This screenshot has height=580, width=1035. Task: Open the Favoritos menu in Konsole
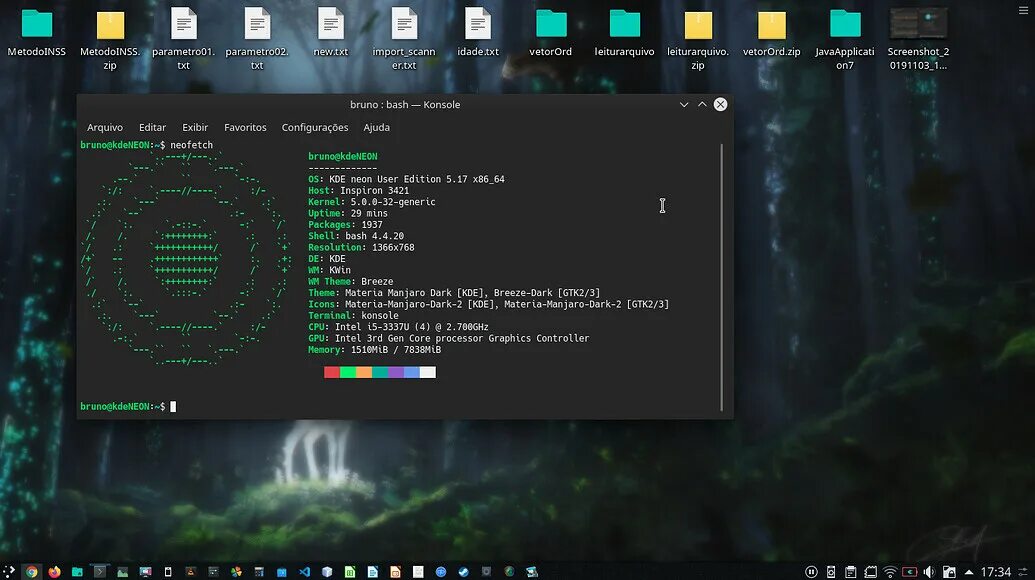click(x=245, y=127)
